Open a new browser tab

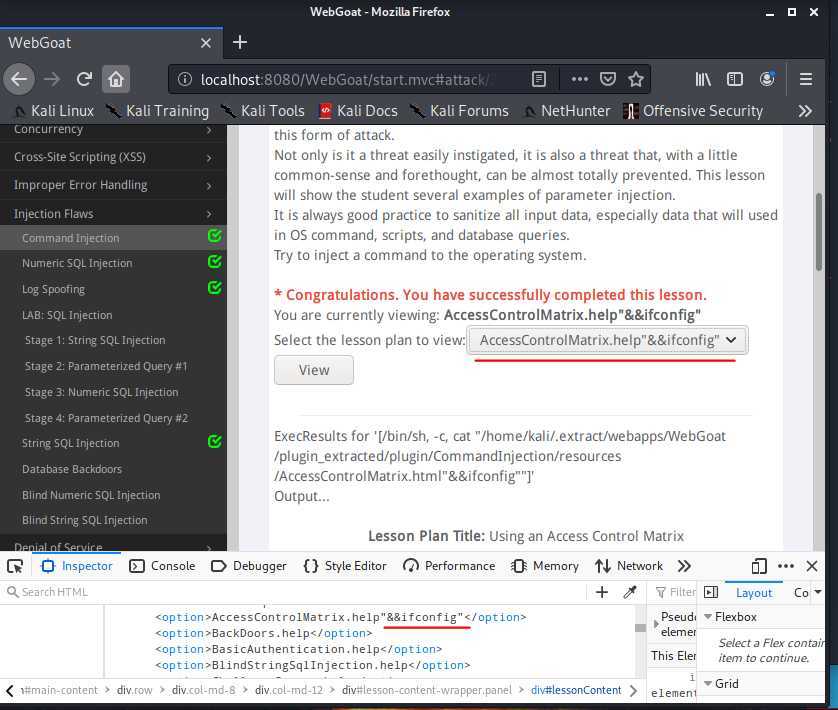click(x=240, y=42)
